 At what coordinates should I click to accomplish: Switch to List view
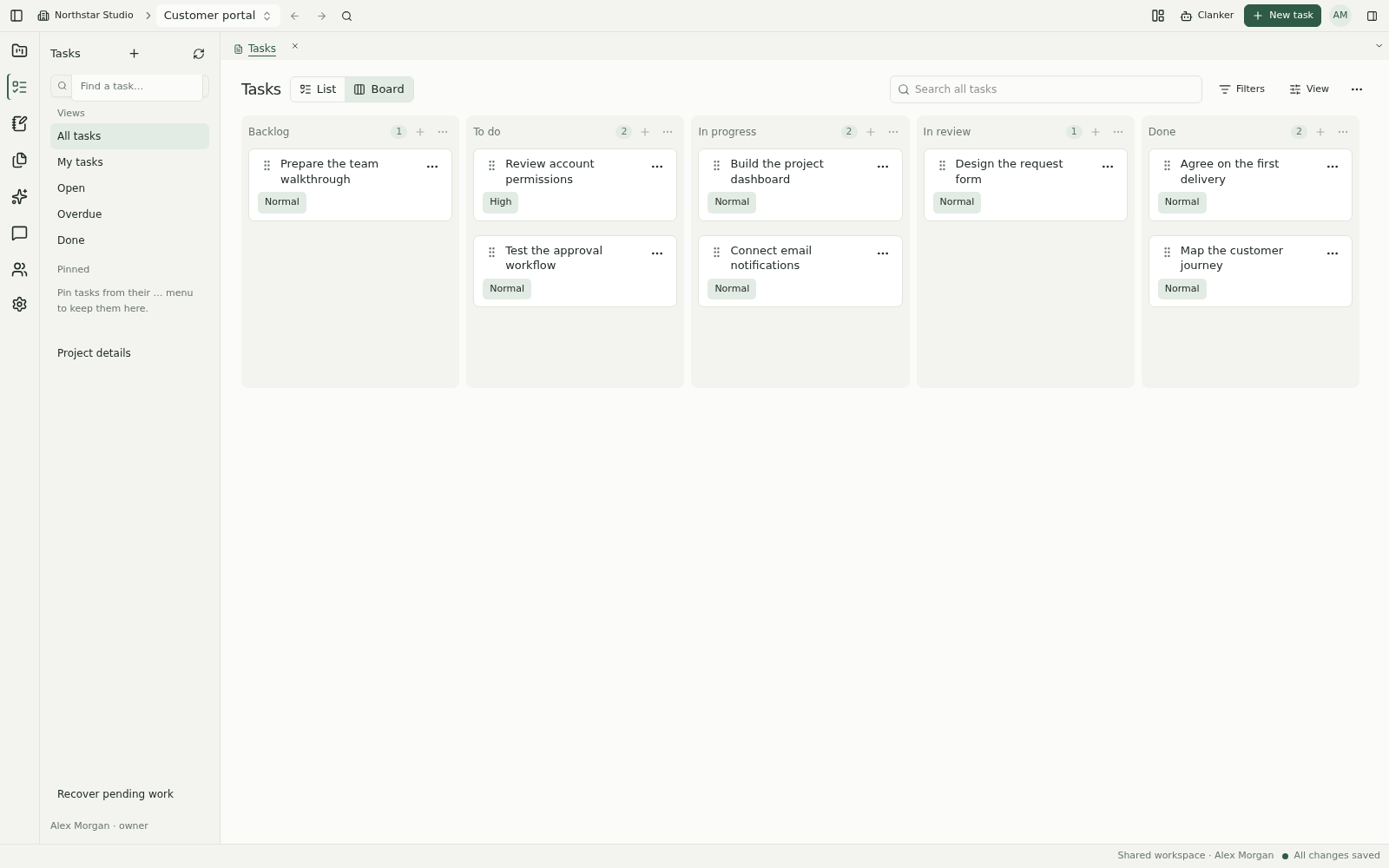(318, 89)
